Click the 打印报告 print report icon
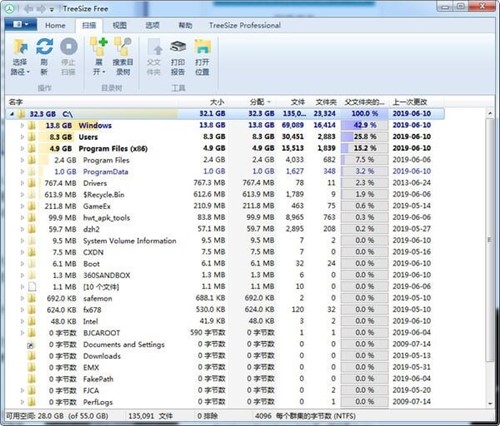 coord(178,47)
